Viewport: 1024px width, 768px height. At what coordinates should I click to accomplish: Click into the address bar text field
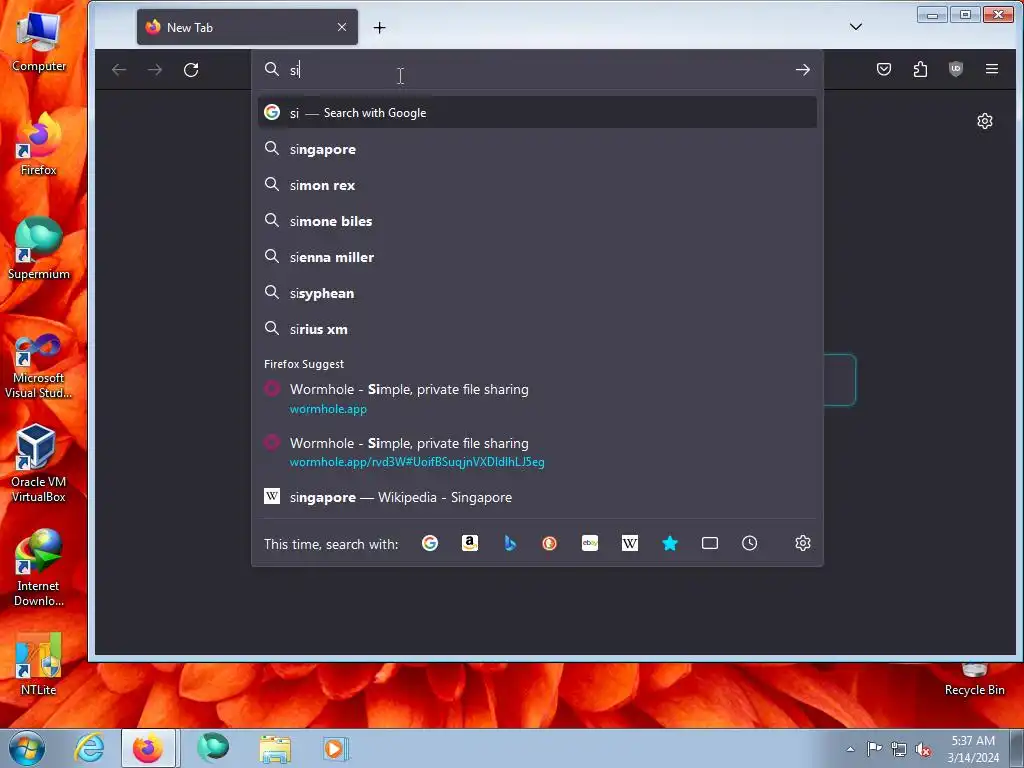coord(536,70)
